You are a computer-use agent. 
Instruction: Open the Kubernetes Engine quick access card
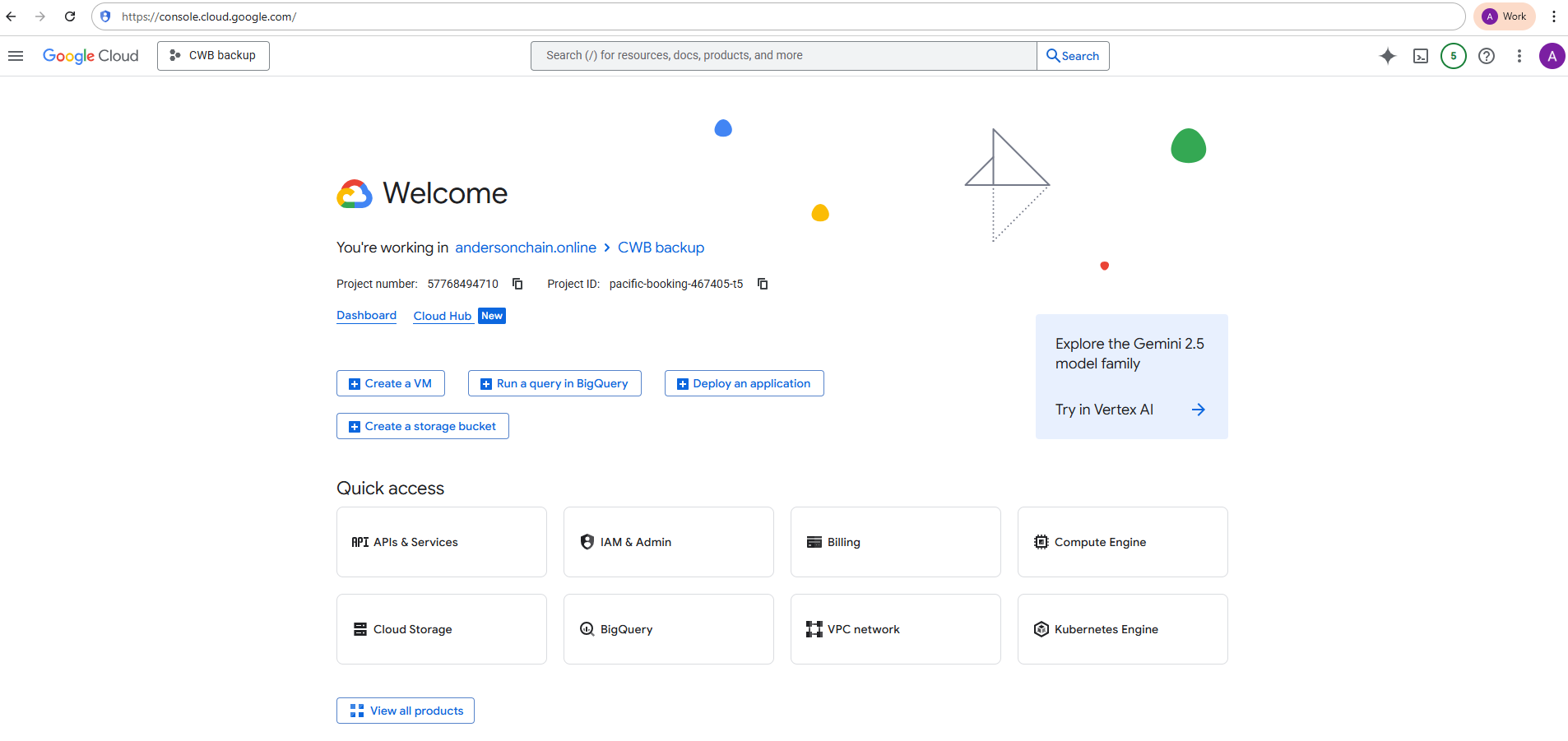(x=1123, y=629)
